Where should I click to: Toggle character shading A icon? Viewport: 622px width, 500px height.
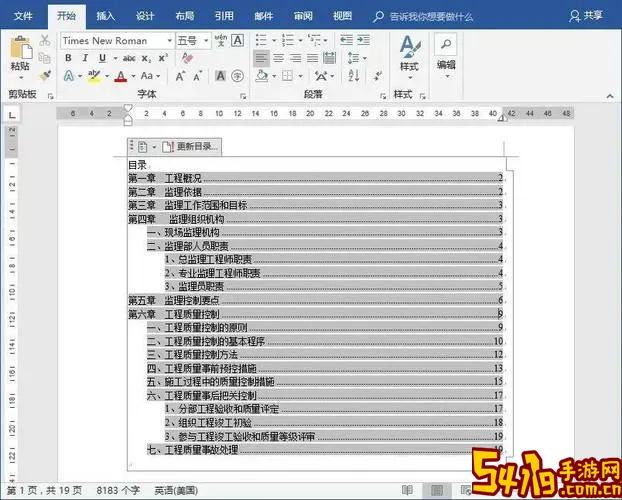tap(221, 75)
